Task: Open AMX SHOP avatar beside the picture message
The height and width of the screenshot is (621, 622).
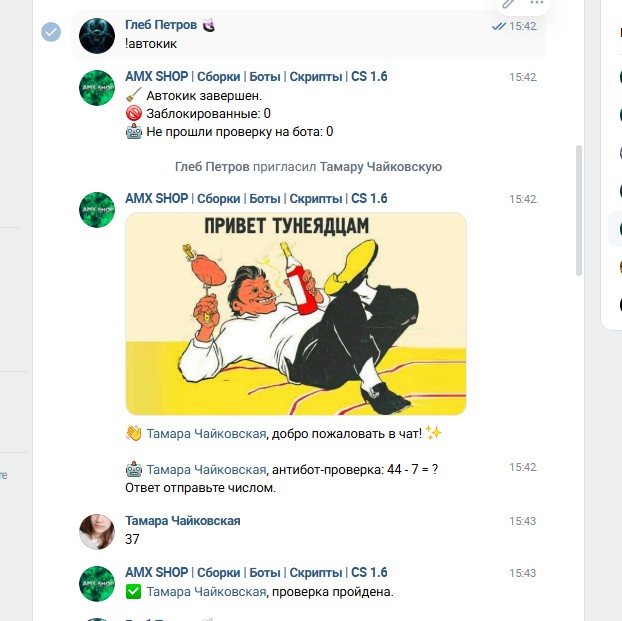Action: (x=97, y=210)
